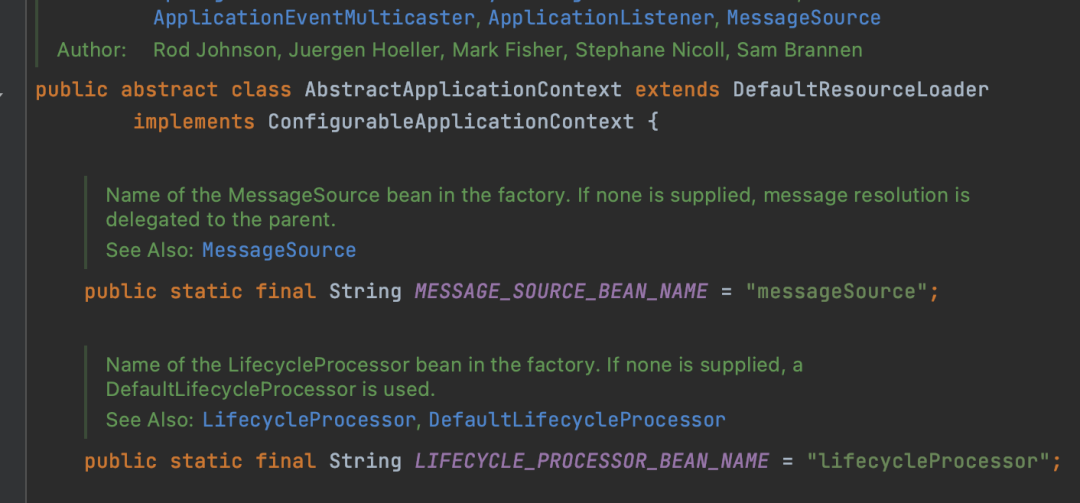
Task: Follow the blue LifecycleProcessor See Also link
Action: [x=309, y=420]
